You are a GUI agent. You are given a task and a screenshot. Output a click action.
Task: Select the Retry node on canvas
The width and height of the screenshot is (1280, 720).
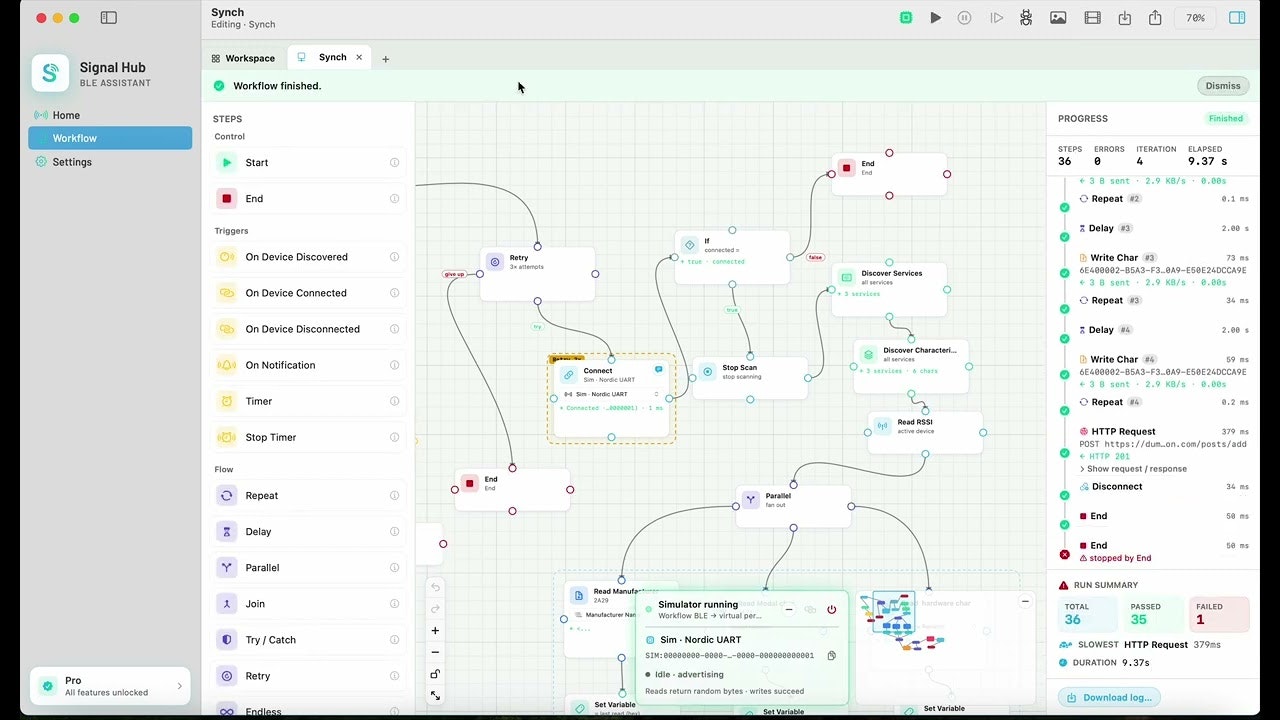pos(537,273)
